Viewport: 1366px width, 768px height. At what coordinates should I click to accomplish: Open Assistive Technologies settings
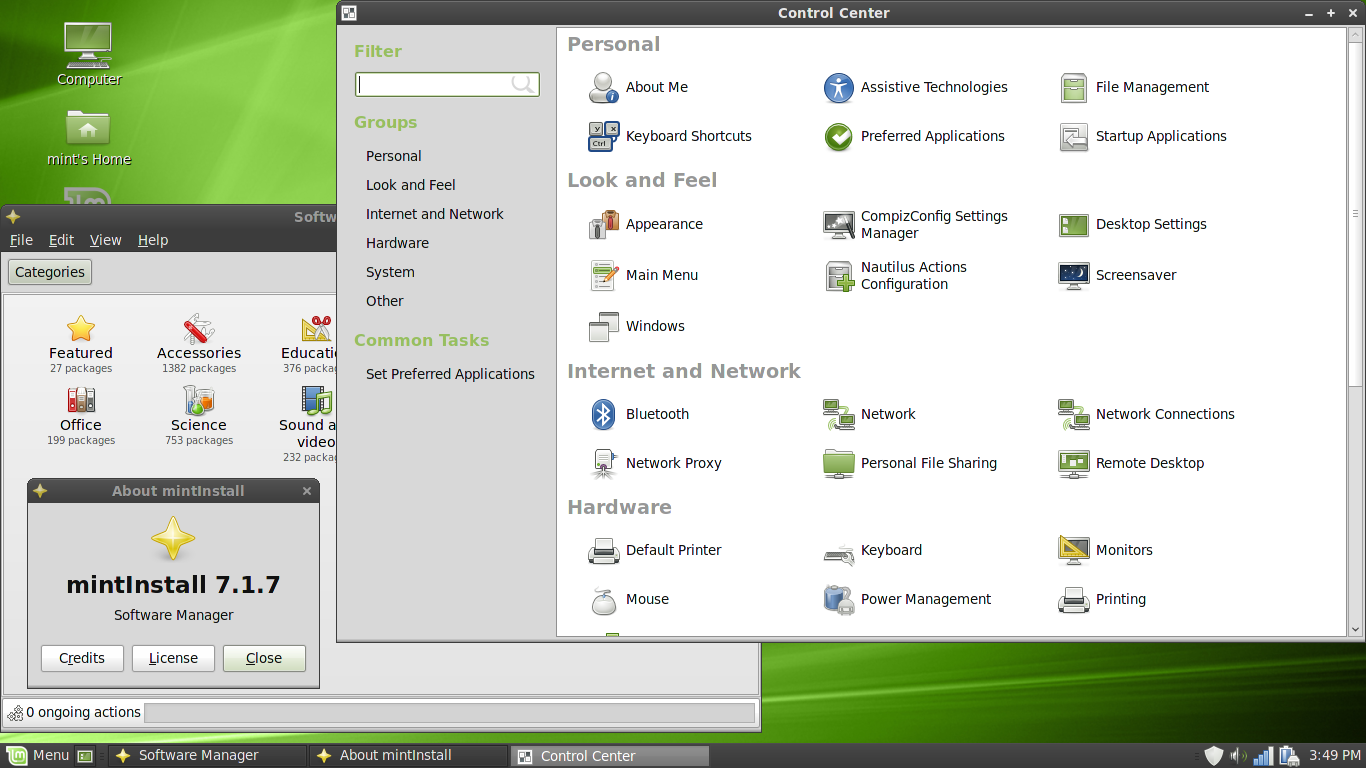(916, 87)
